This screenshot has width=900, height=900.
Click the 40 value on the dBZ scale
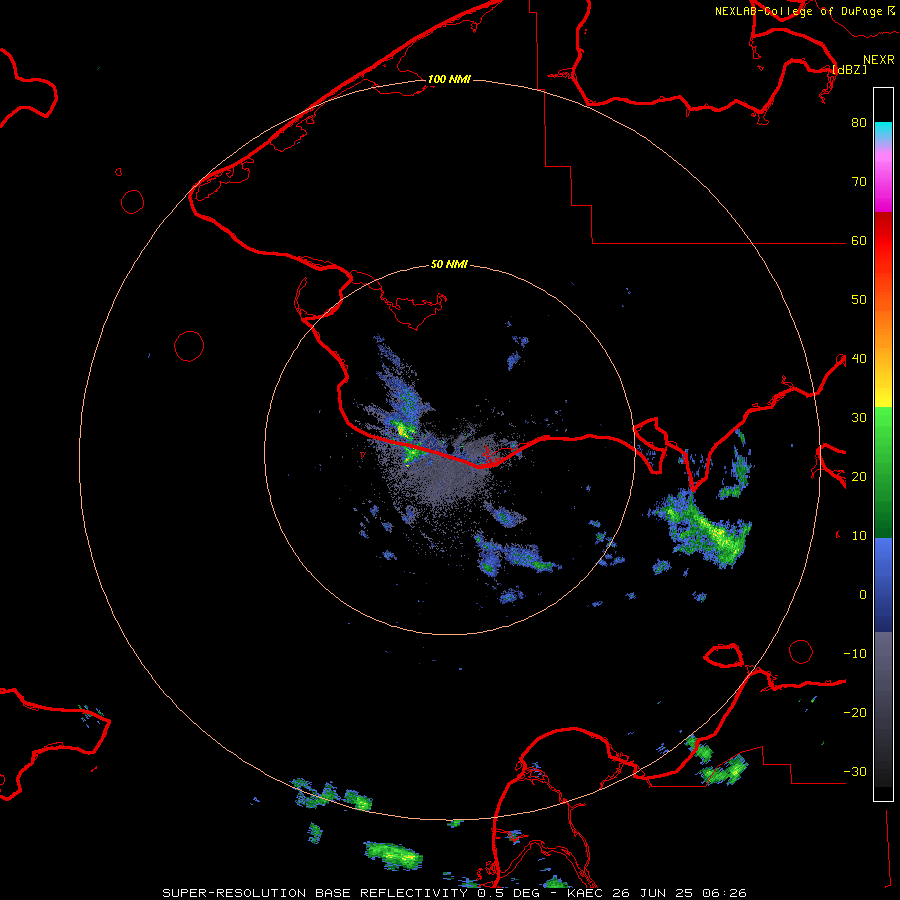[x=859, y=359]
